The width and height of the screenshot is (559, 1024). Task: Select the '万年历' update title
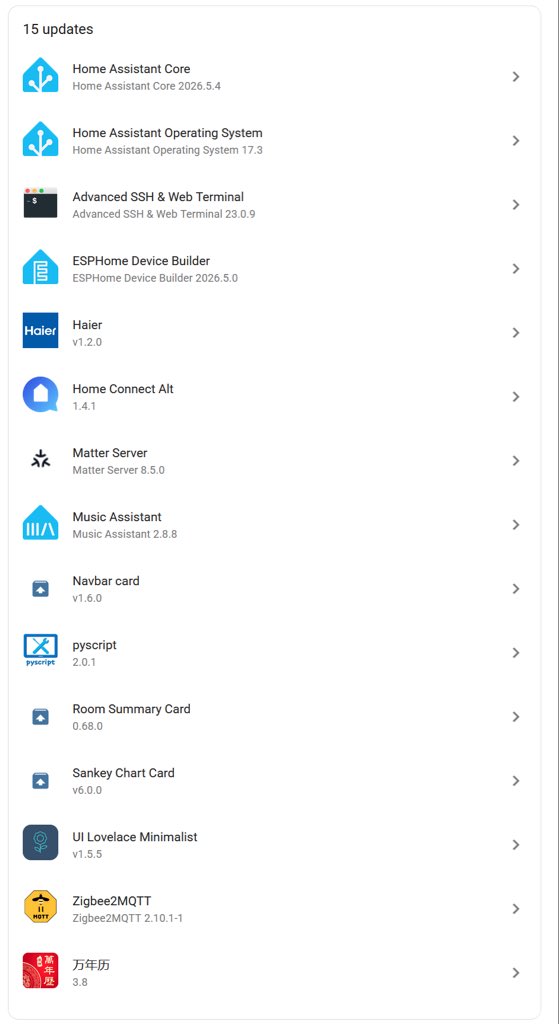(x=91, y=965)
